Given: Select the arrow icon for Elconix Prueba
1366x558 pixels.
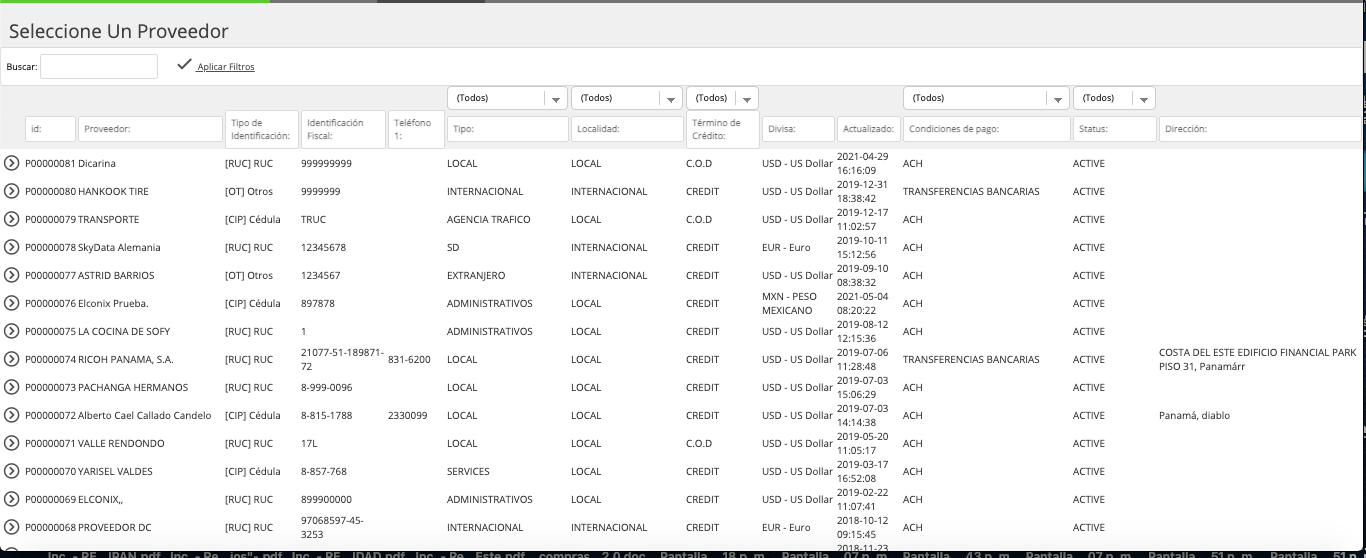Looking at the screenshot, I should point(11,303).
